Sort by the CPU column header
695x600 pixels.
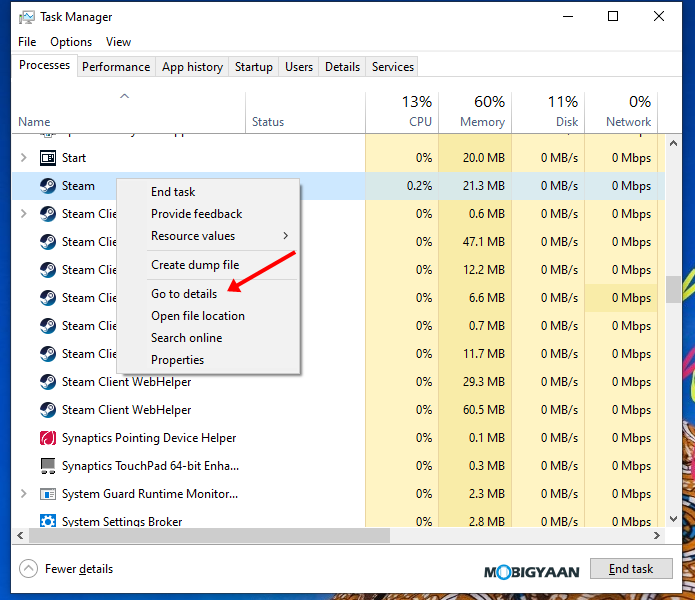click(402, 112)
